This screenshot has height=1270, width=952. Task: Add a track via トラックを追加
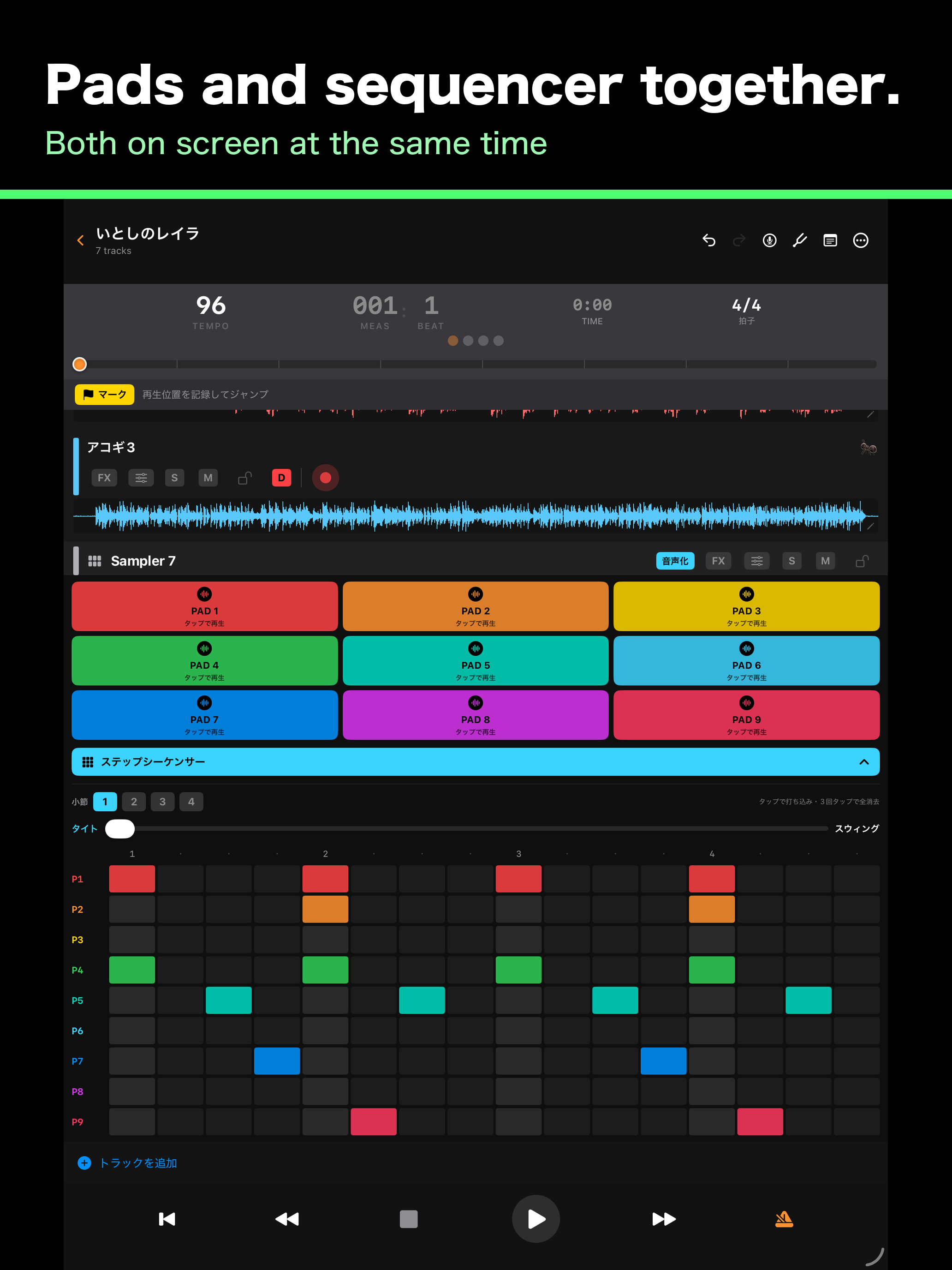(127, 1162)
